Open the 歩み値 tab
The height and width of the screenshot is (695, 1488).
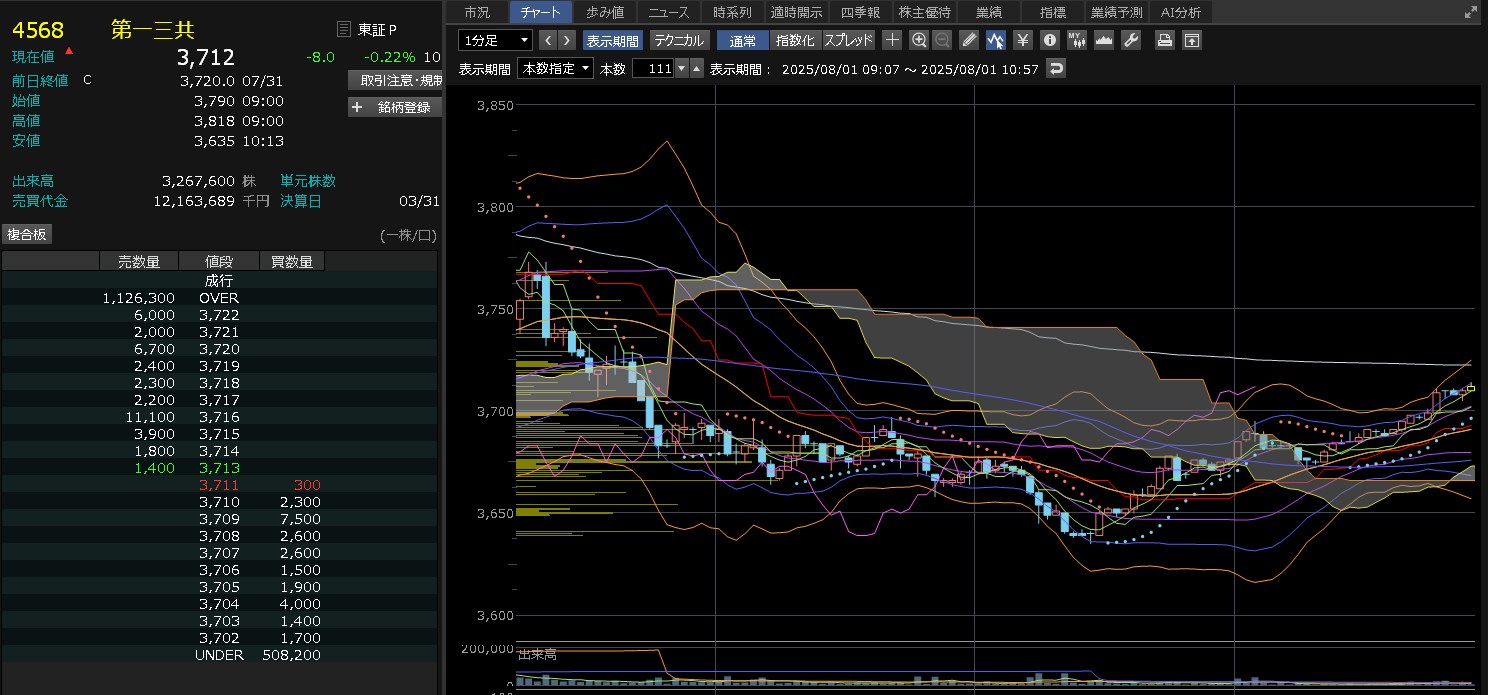click(x=605, y=12)
